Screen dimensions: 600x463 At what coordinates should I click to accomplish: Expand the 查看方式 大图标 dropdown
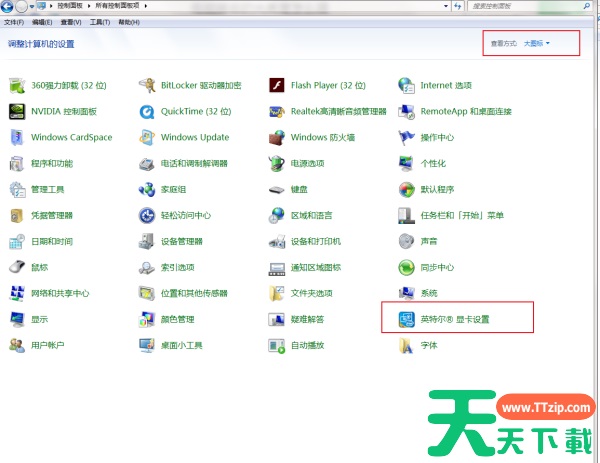point(537,44)
